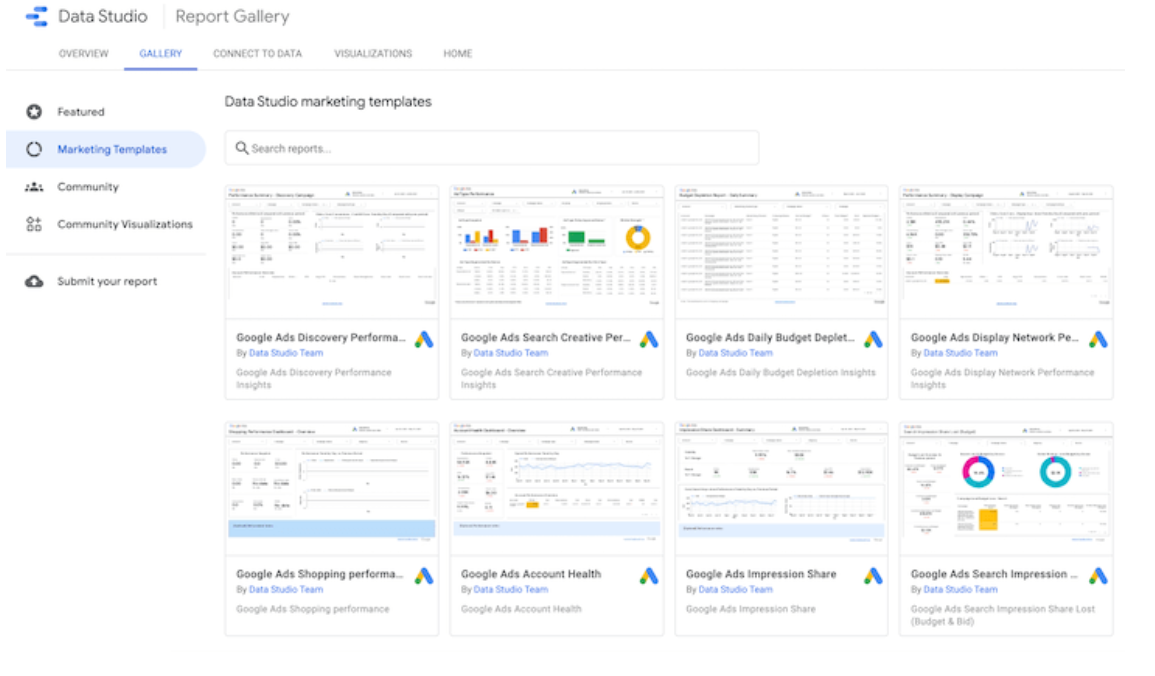1155x676 pixels.
Task: Open the Connect to Data tab
Action: [x=257, y=54]
